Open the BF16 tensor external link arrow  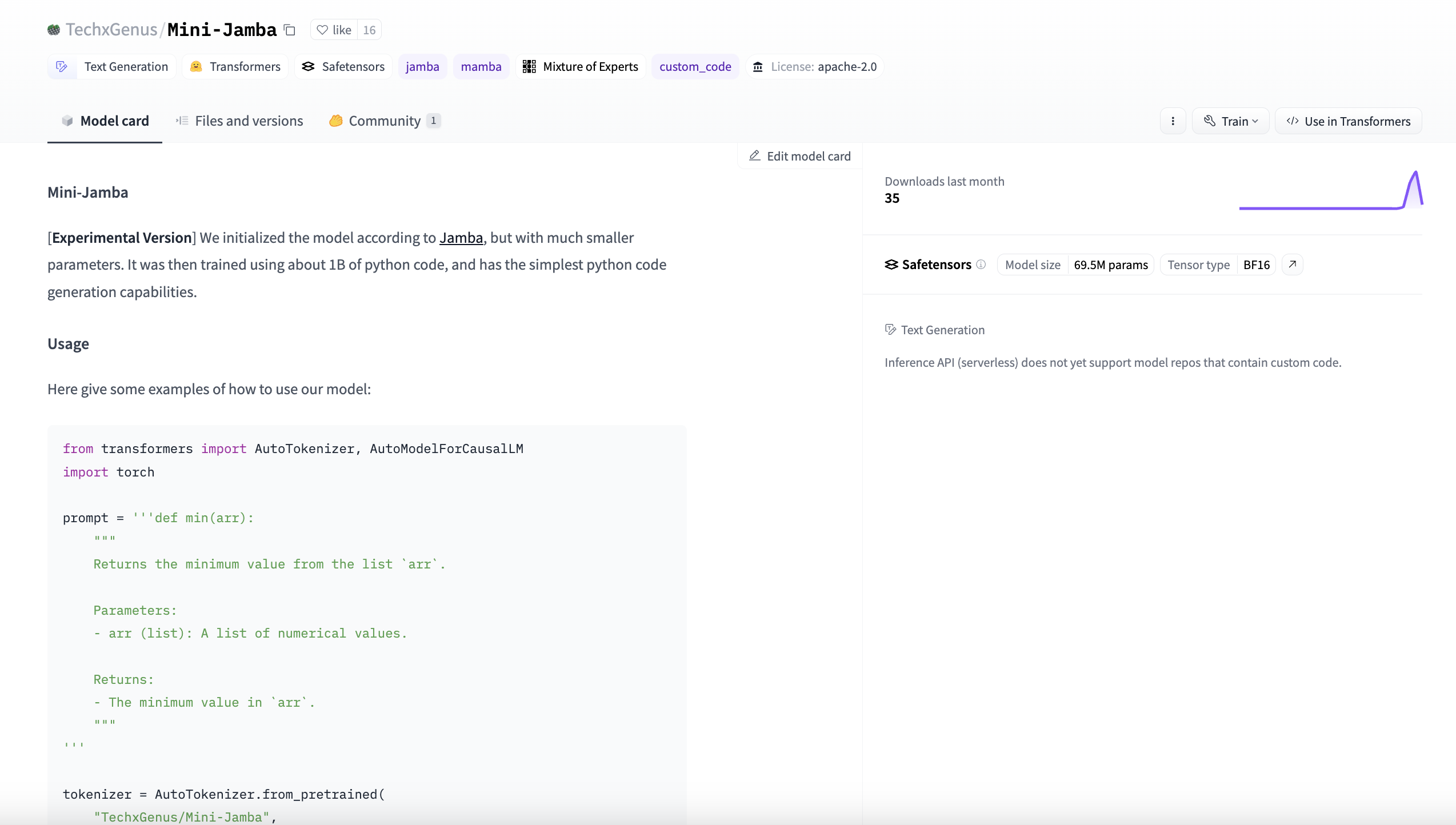(x=1292, y=265)
